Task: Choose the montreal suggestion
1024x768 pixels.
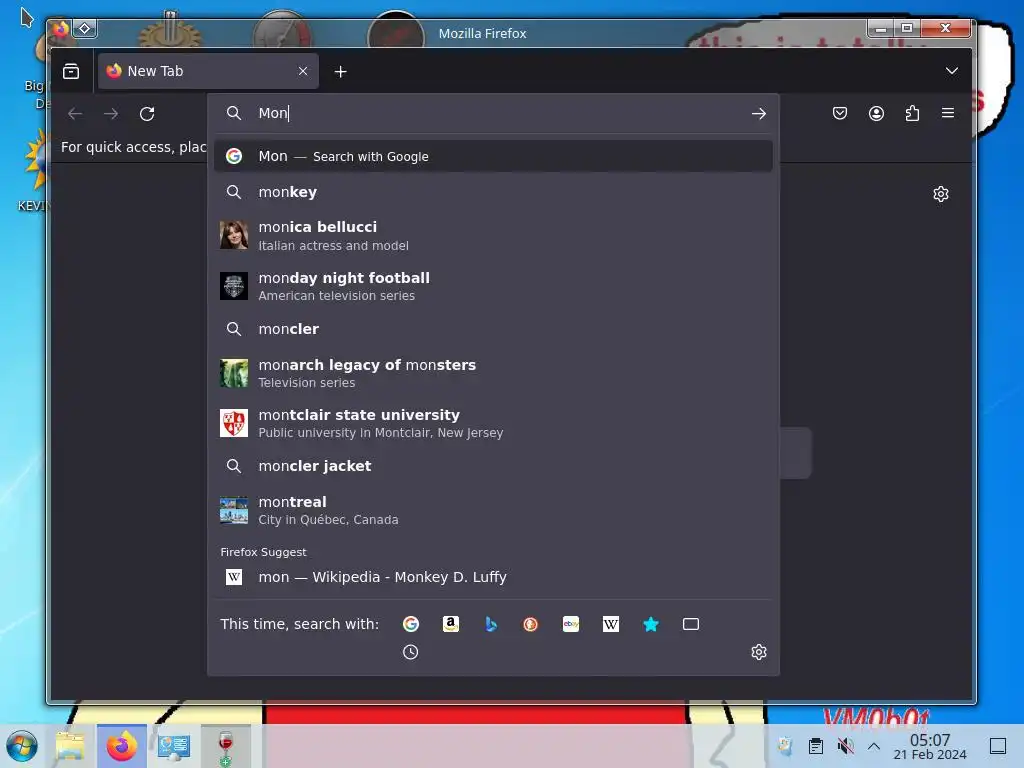Action: click(x=493, y=510)
